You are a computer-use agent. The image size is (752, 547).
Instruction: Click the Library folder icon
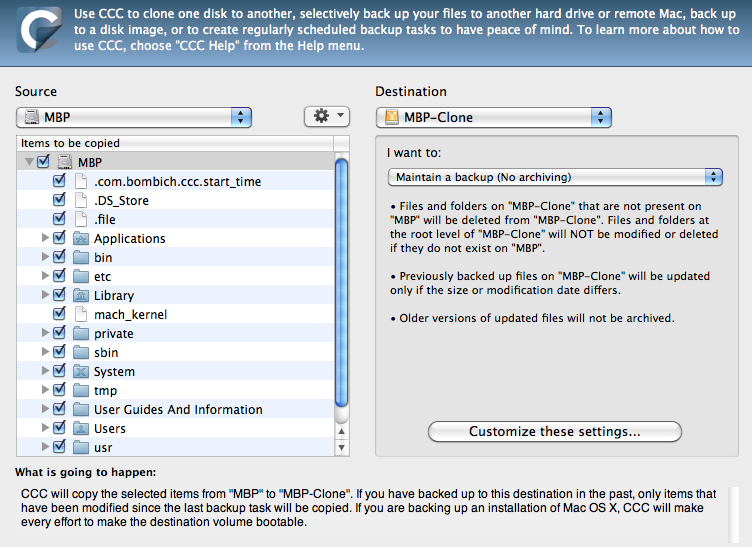pos(81,295)
